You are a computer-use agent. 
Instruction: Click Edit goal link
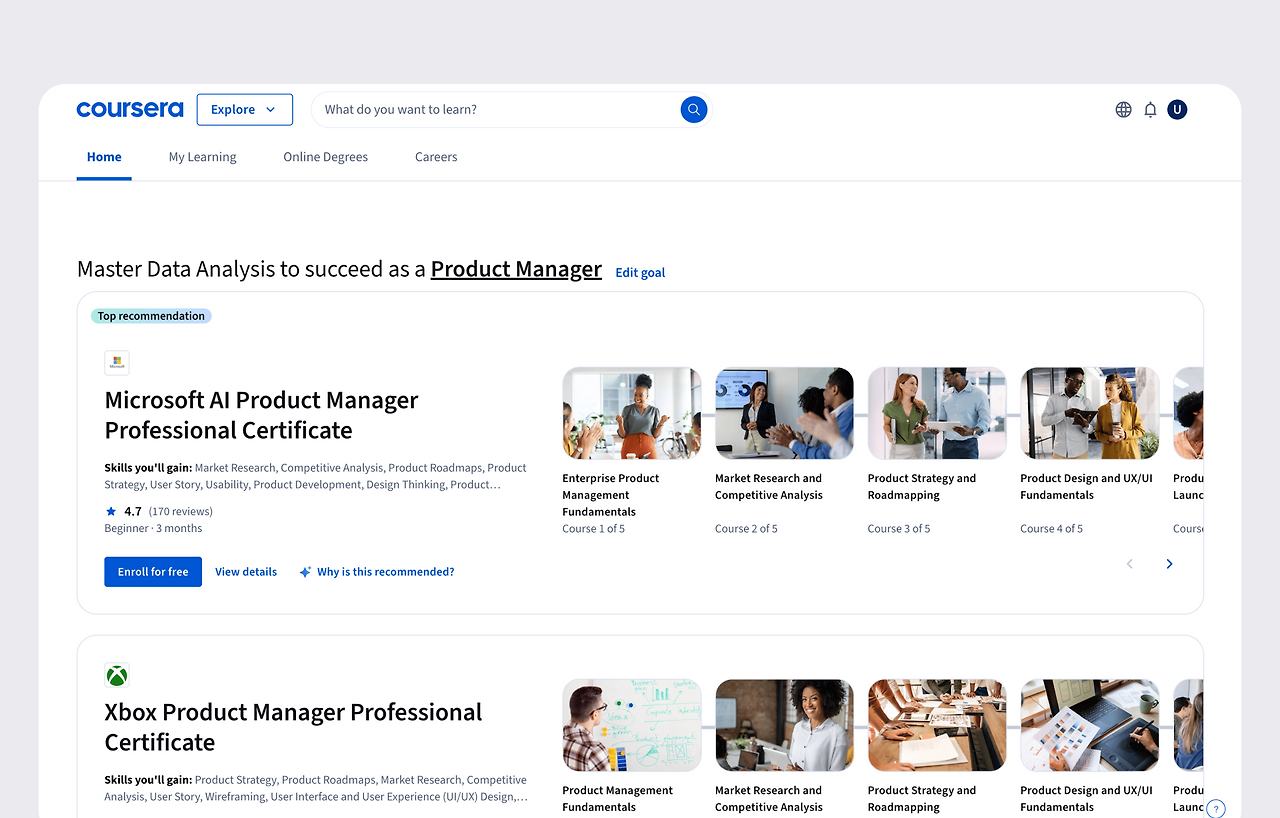640,272
